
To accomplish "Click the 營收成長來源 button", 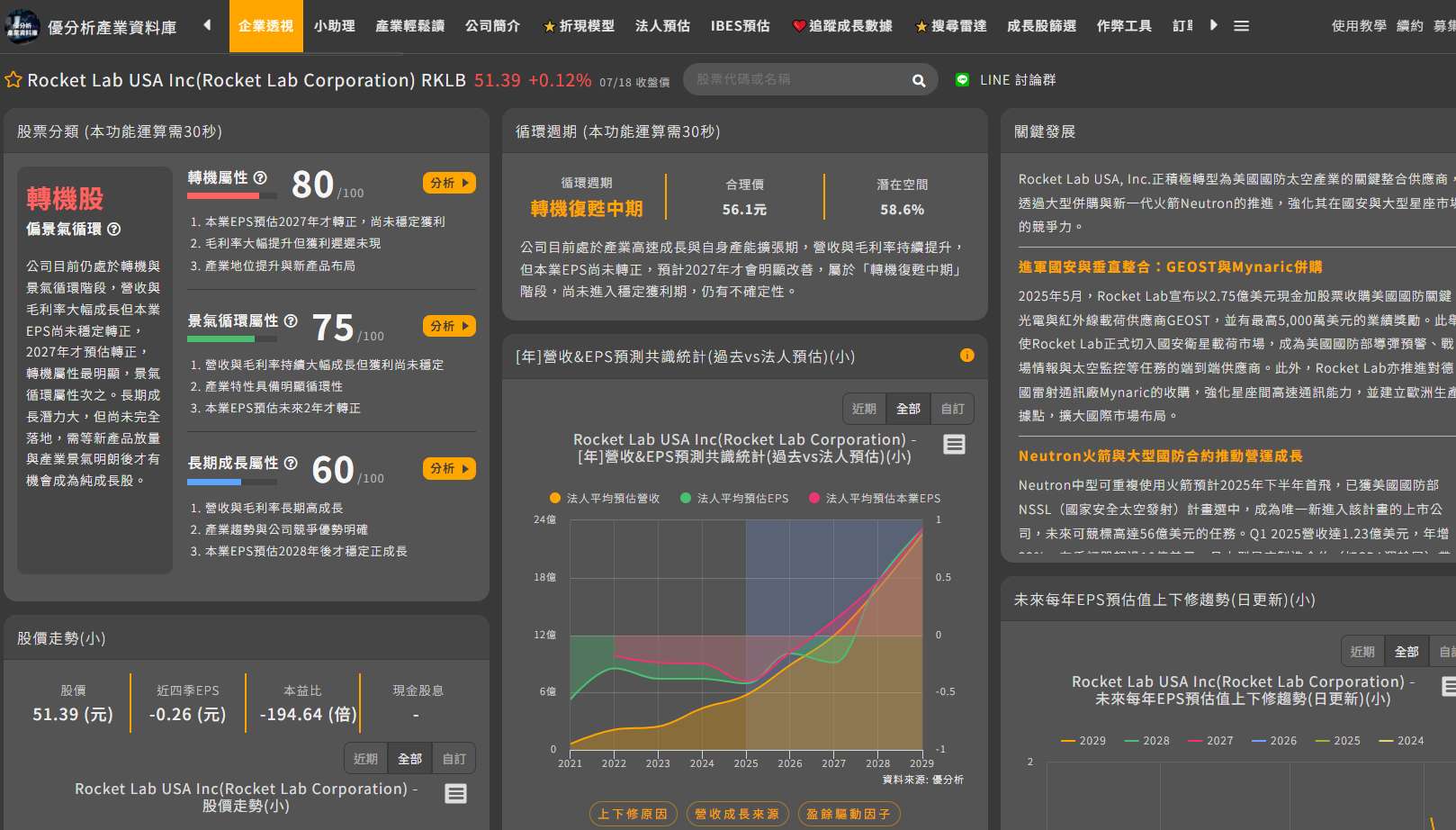I will pyautogui.click(x=737, y=814).
